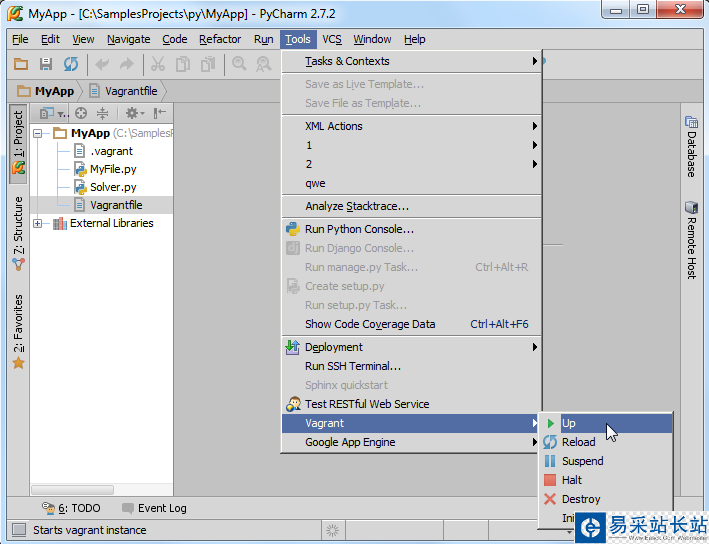Select Vagrant Destroy
This screenshot has height=544, width=709.
click(x=606, y=499)
